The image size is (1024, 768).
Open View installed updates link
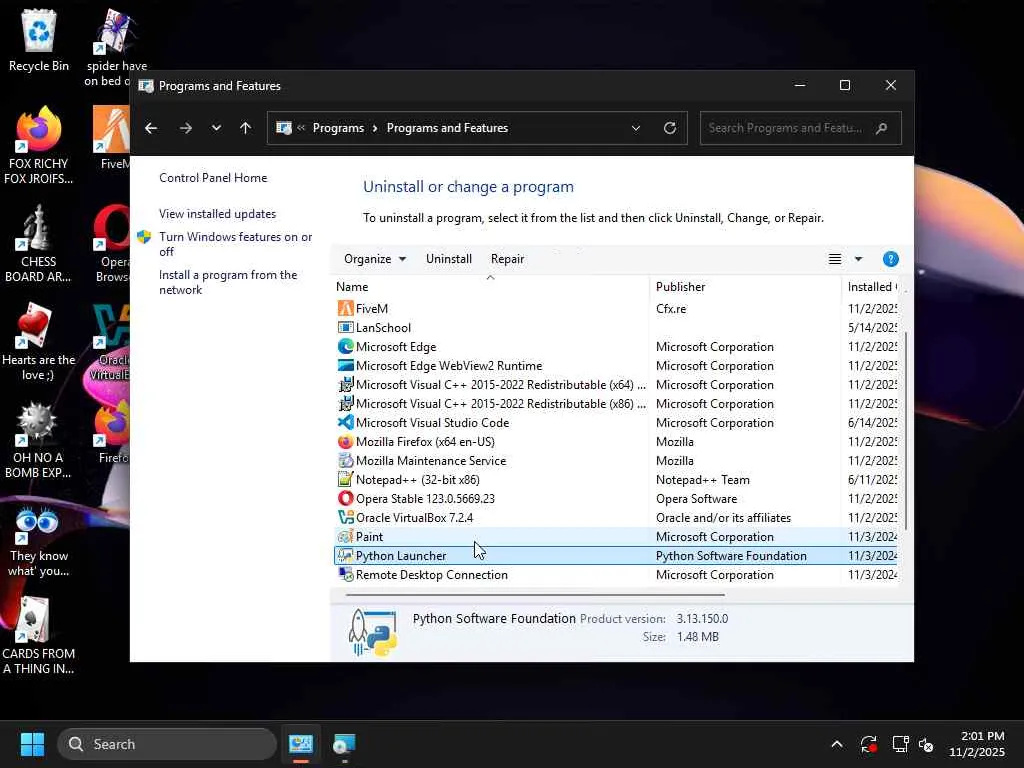click(x=217, y=214)
